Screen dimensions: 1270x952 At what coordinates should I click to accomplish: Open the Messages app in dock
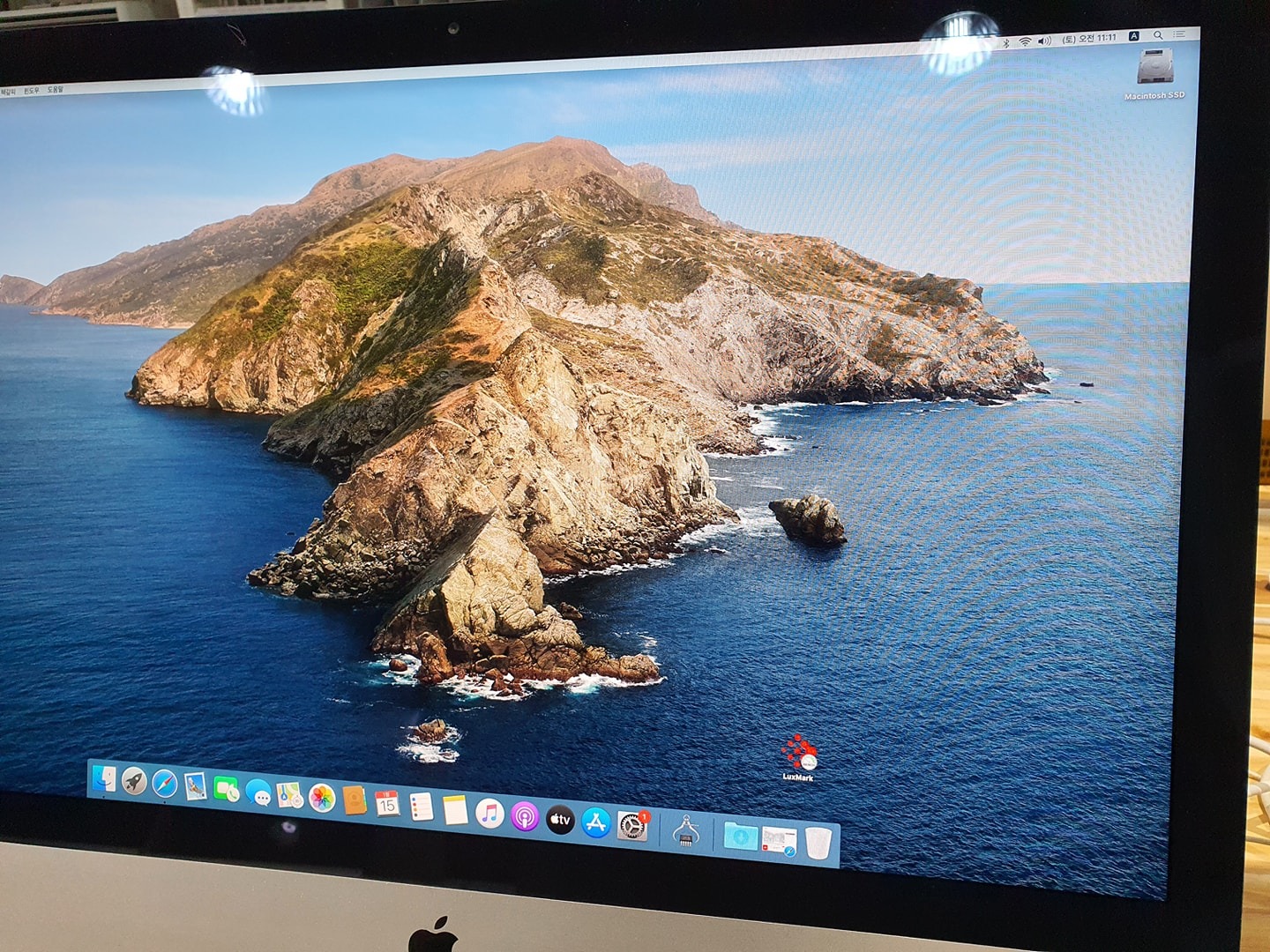coord(258,793)
